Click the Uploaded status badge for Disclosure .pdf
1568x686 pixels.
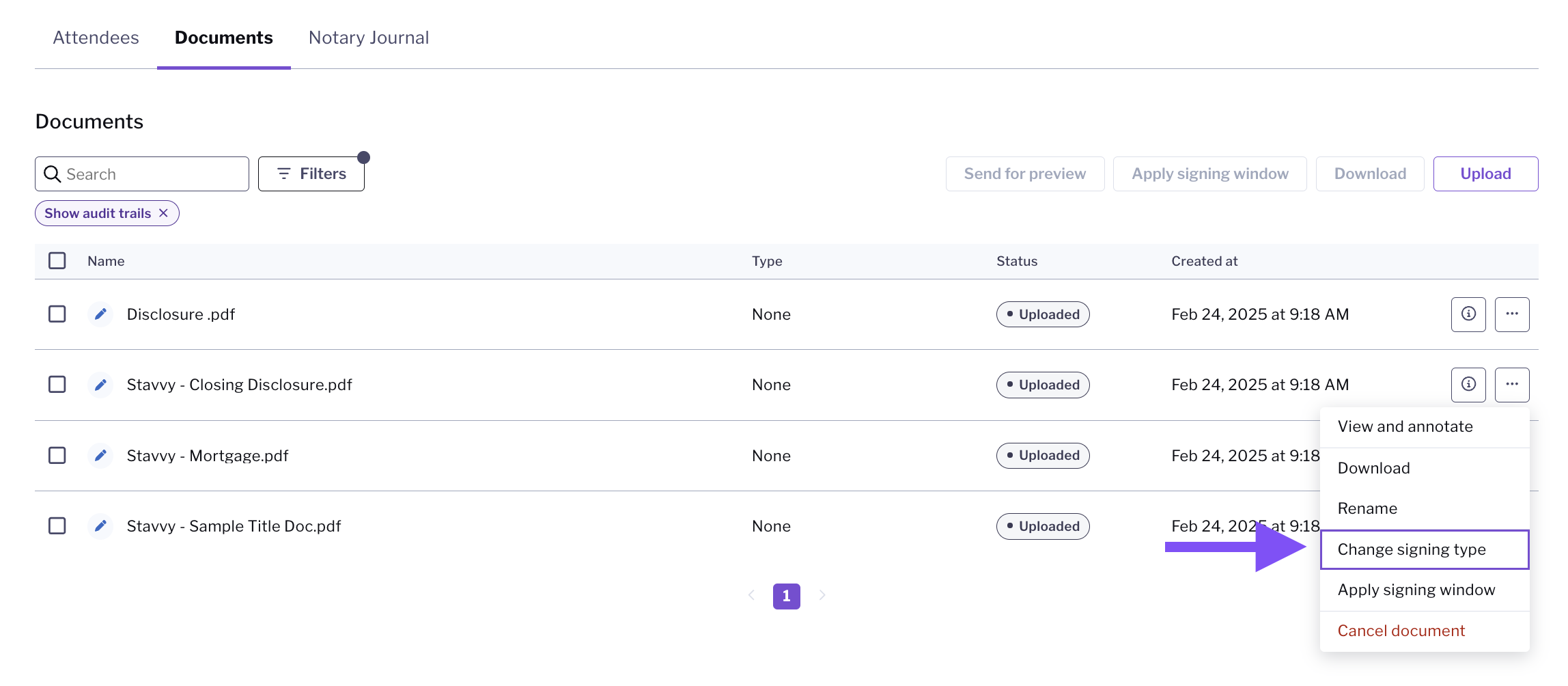(x=1043, y=314)
